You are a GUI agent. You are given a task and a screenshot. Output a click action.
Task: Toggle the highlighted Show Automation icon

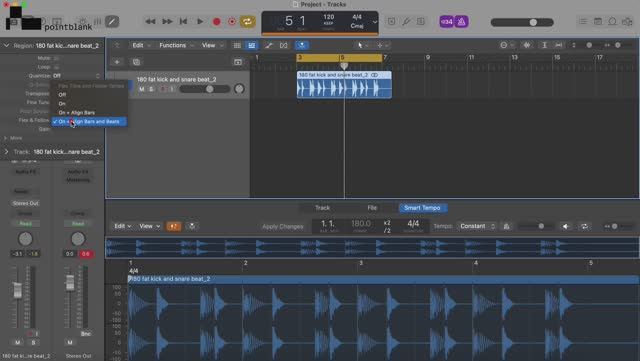click(x=251, y=45)
